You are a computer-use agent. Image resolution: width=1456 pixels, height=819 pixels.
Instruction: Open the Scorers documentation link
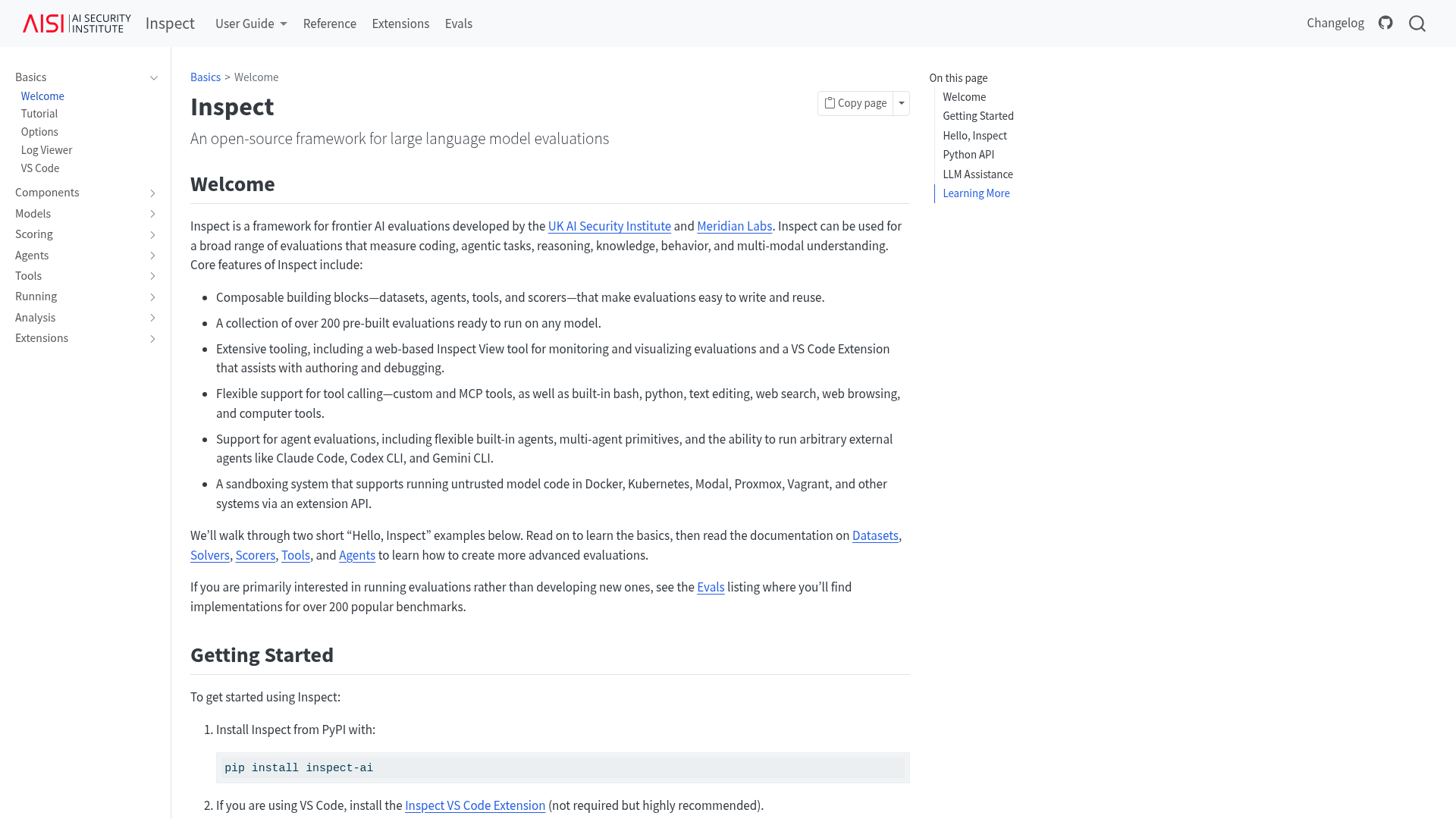click(x=256, y=555)
